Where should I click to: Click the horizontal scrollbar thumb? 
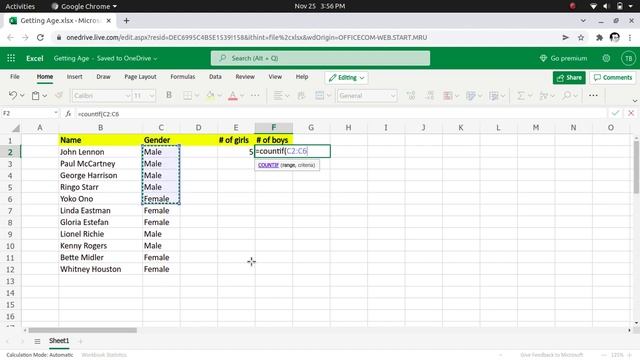[82, 330]
